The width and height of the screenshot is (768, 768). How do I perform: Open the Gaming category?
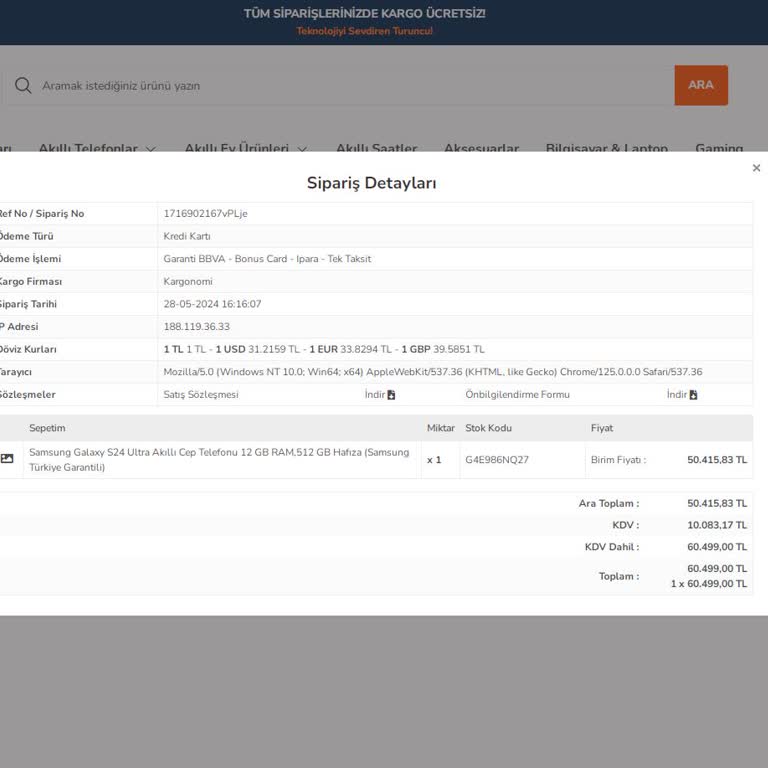pyautogui.click(x=719, y=149)
